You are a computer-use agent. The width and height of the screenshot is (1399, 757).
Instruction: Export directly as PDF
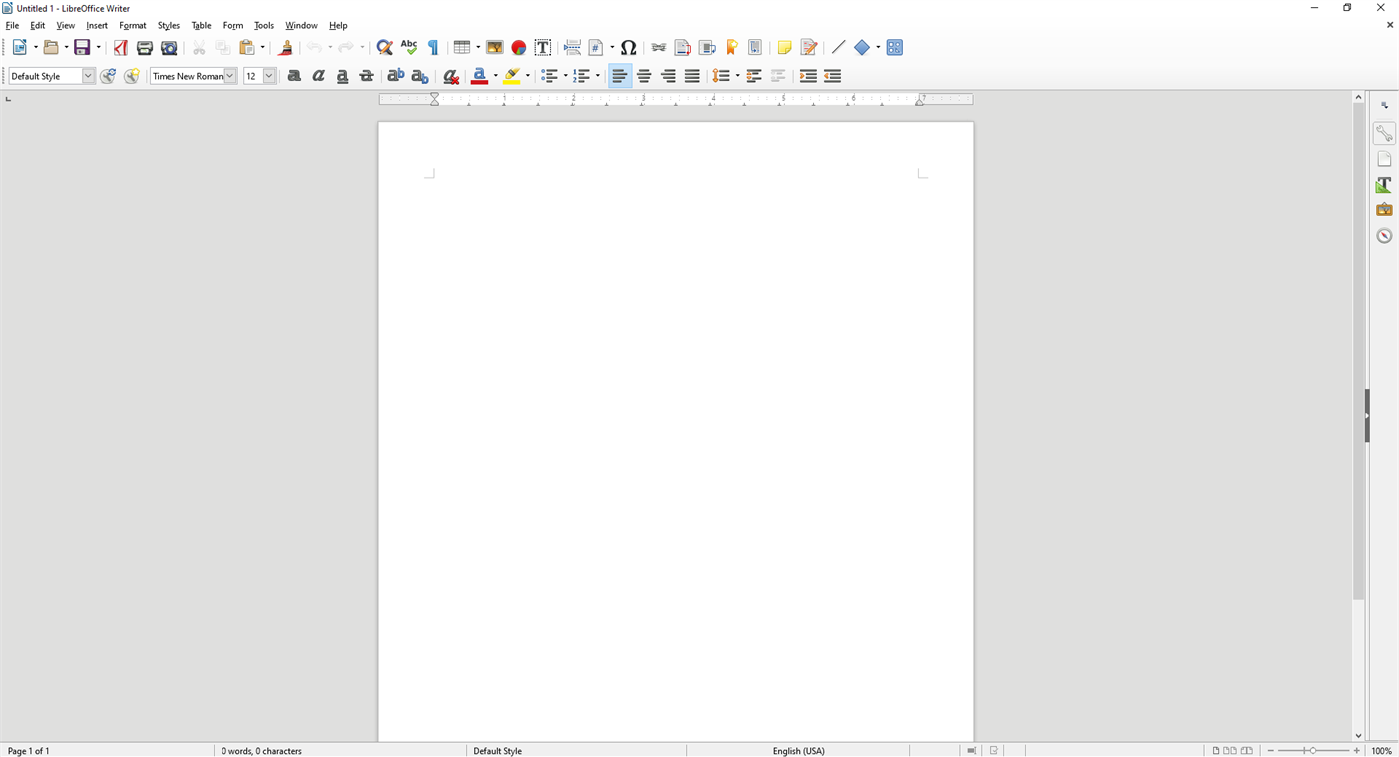pyautogui.click(x=121, y=47)
